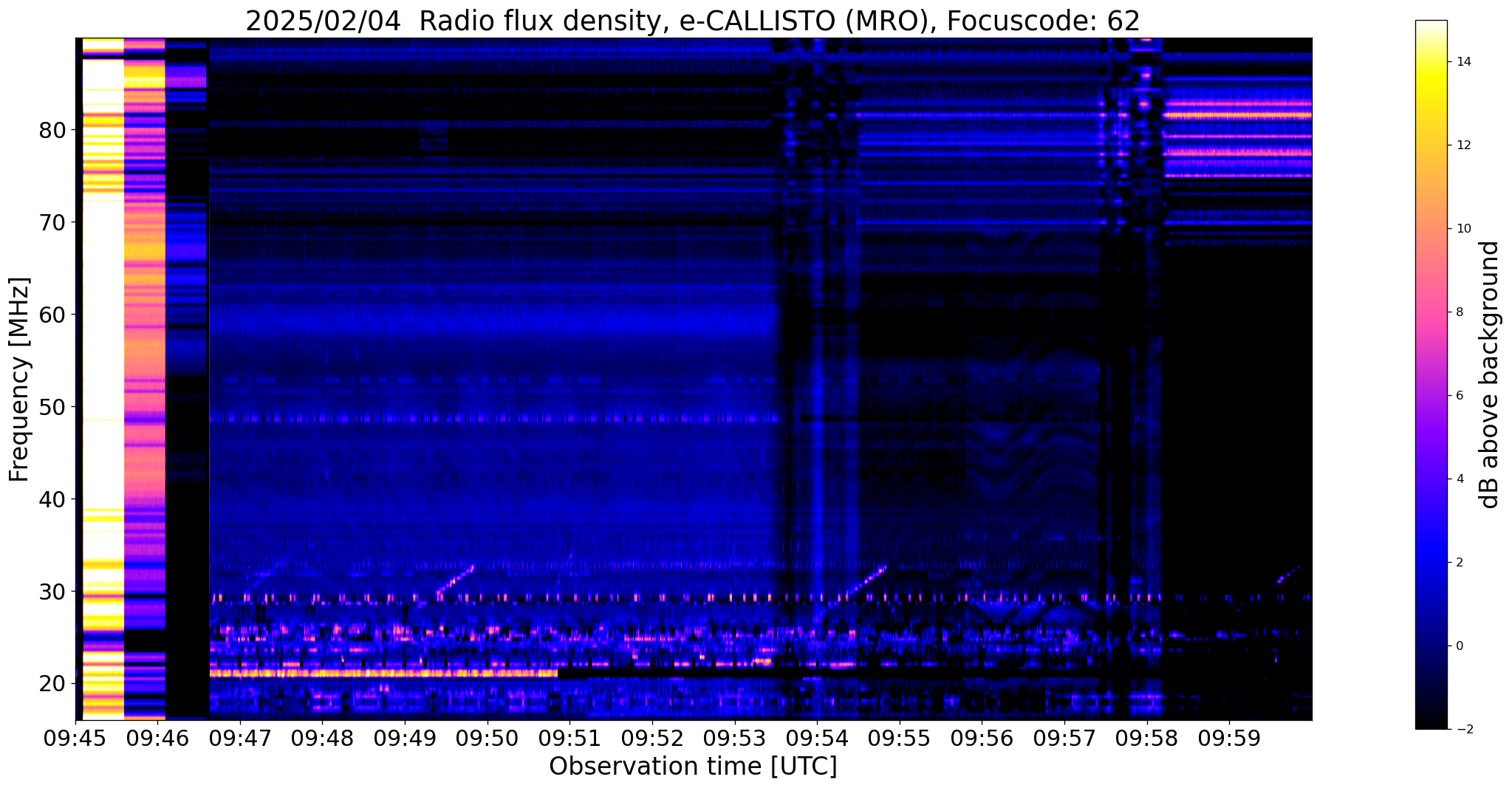This screenshot has width=1512, height=788.
Task: Click the colorbar tick label 10
Action: pyautogui.click(x=1464, y=229)
